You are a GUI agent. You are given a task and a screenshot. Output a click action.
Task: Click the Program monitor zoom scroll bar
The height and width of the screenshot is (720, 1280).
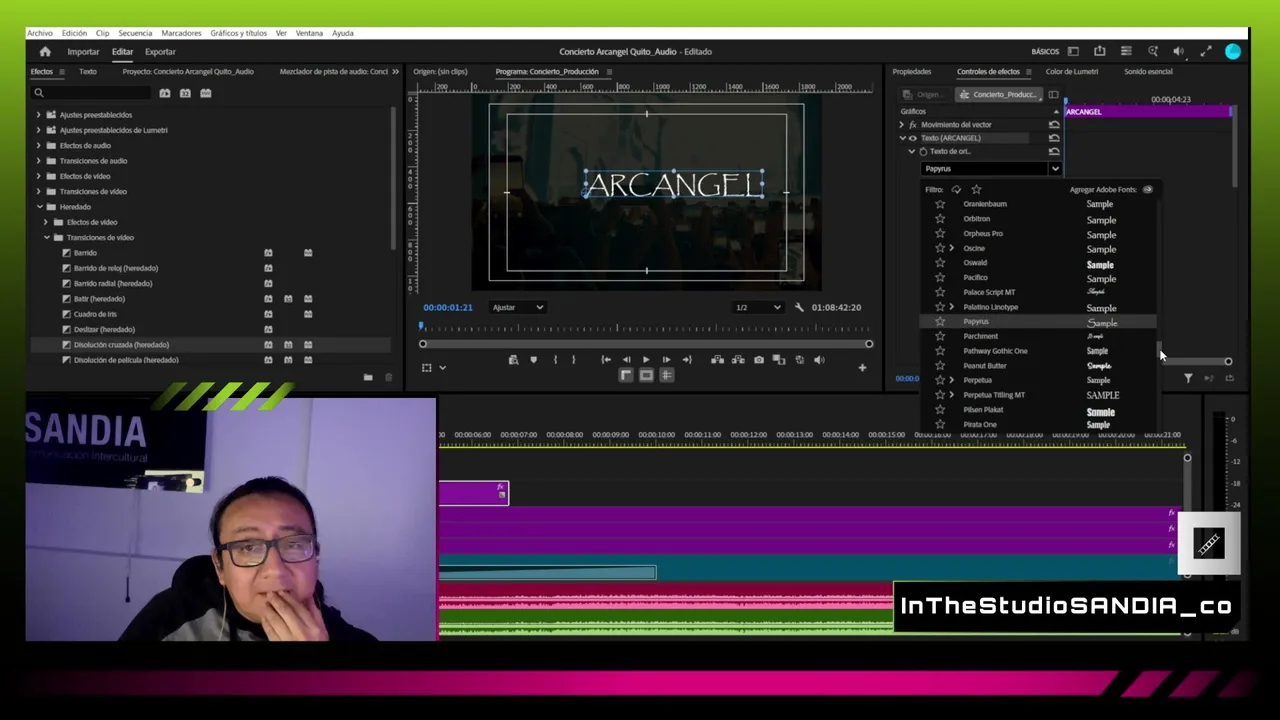[646, 344]
